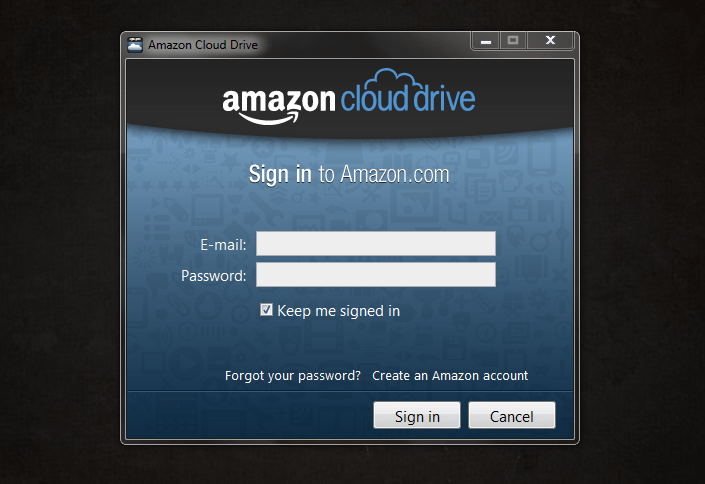This screenshot has width=705, height=484.
Task: Click the Password field label
Action: (214, 276)
